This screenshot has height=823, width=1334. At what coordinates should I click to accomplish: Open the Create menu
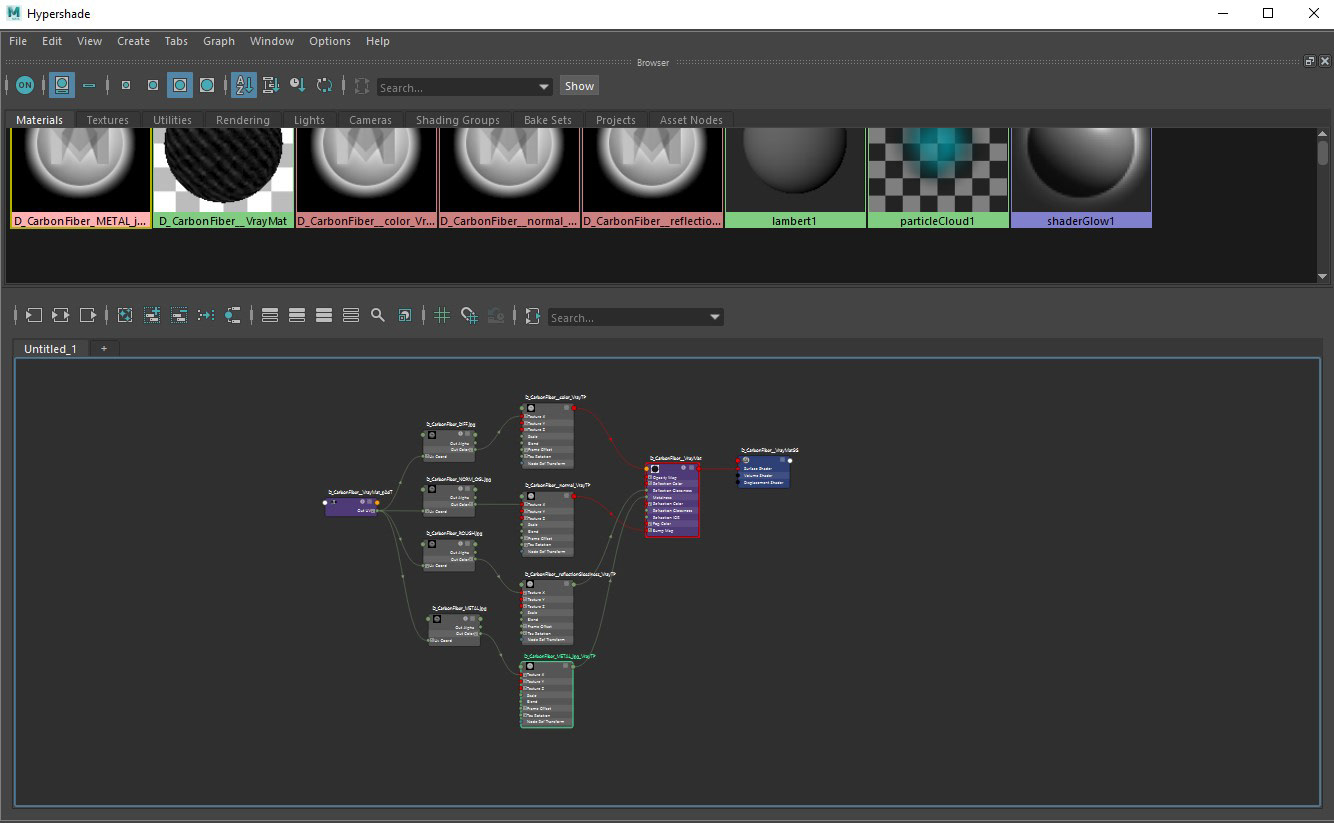133,41
